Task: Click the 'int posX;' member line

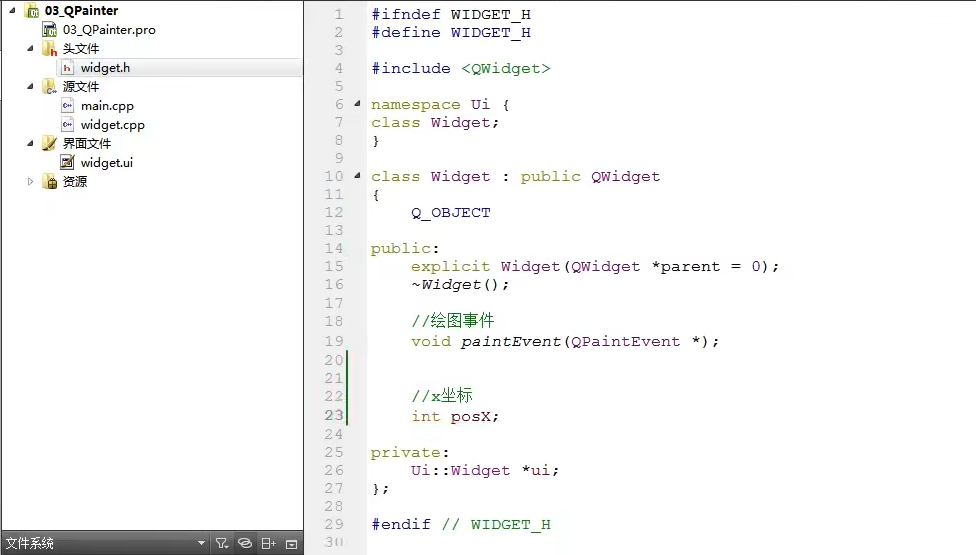Action: [x=455, y=416]
